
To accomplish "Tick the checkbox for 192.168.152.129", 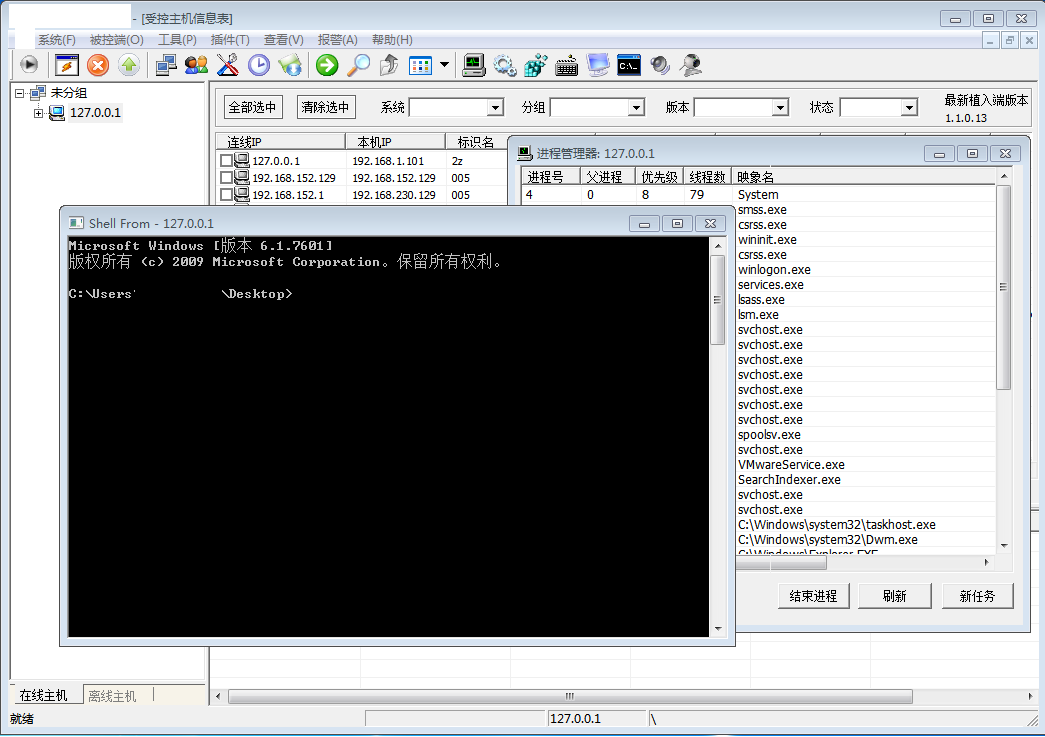I will pos(226,178).
